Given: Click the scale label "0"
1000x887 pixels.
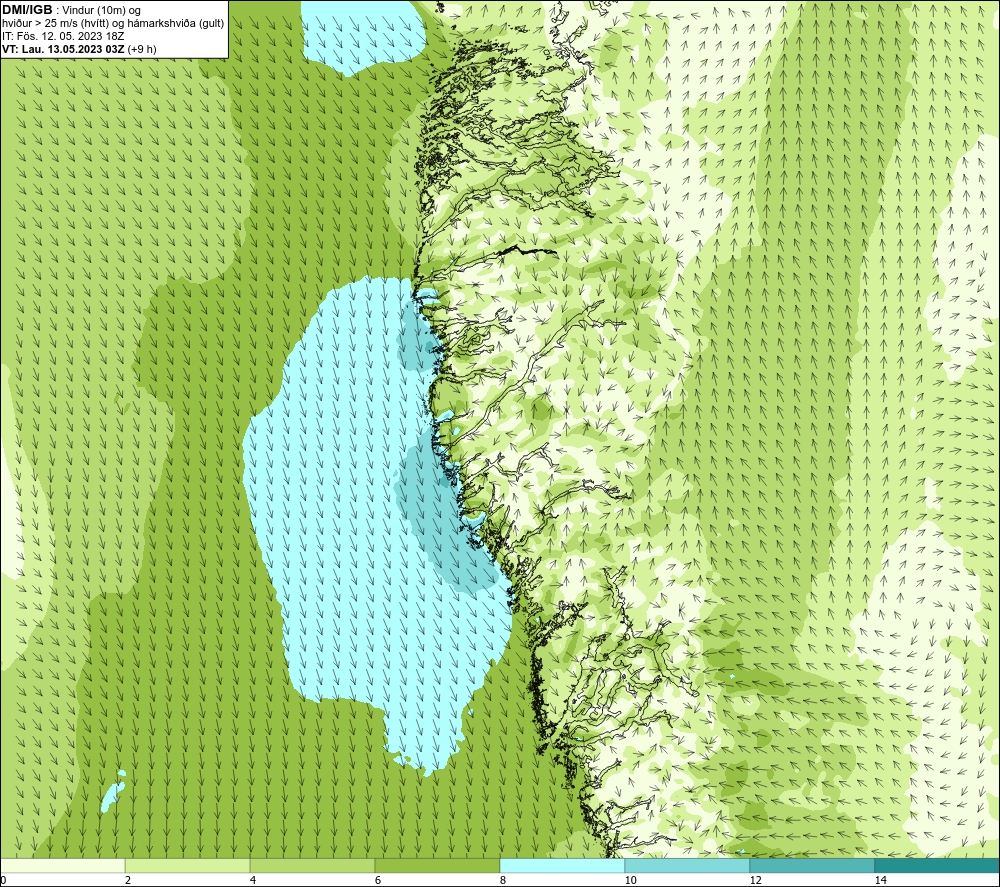Looking at the screenshot, I should 3,880.
